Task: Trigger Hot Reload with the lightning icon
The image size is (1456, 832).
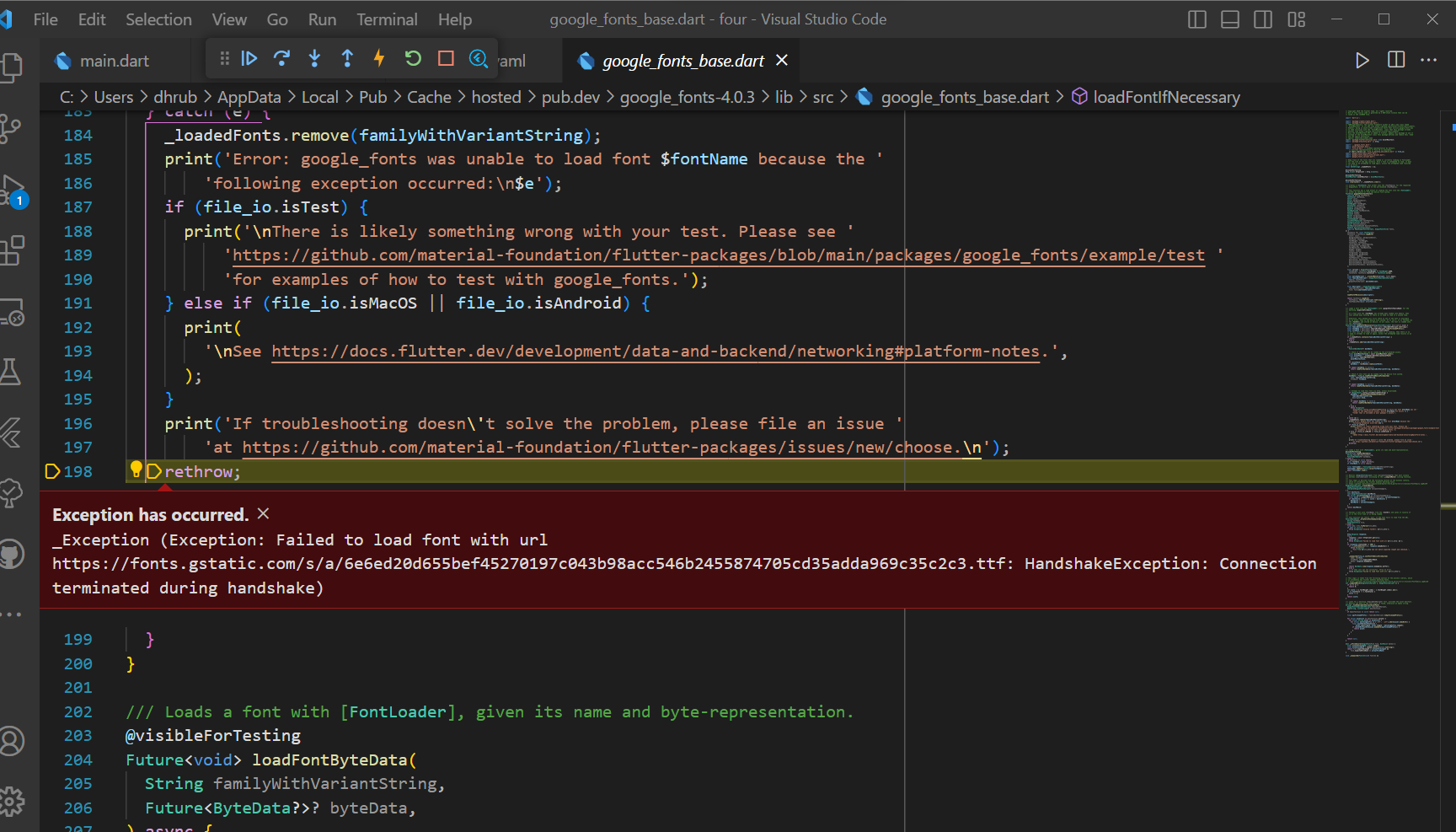Action: 378,58
